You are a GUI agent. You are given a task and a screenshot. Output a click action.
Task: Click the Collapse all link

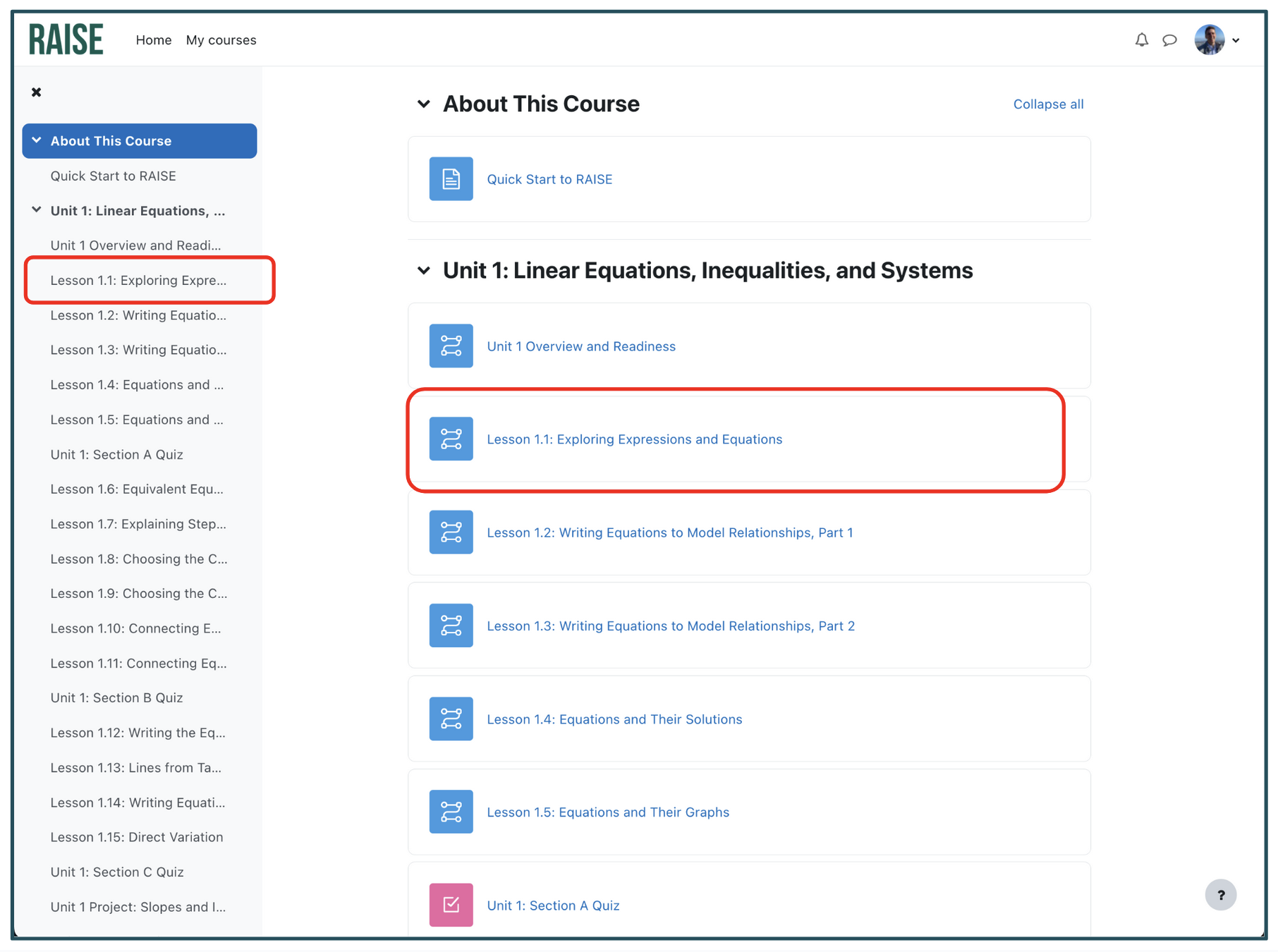[1048, 104]
